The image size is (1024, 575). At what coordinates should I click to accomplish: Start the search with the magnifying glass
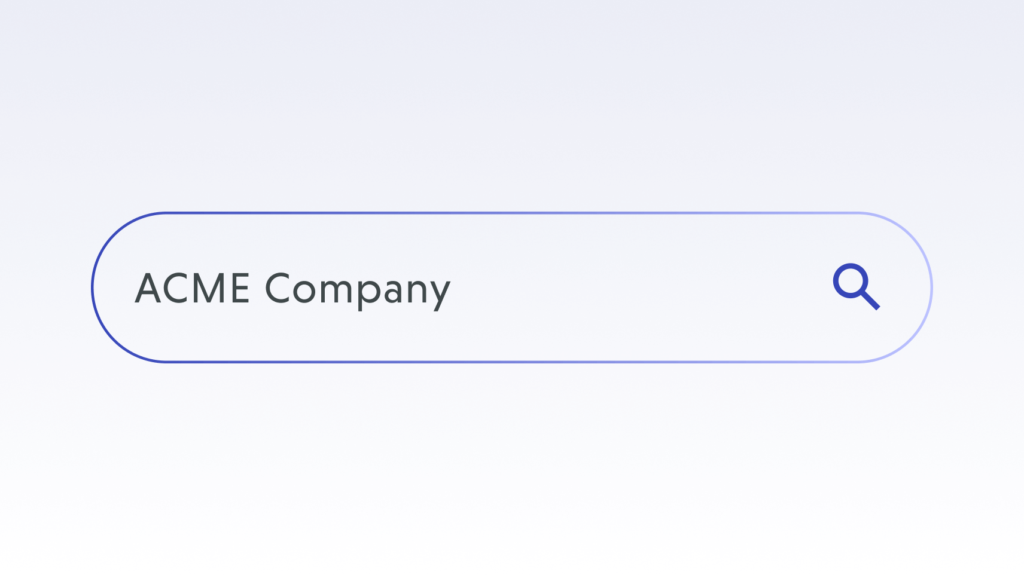pos(855,286)
